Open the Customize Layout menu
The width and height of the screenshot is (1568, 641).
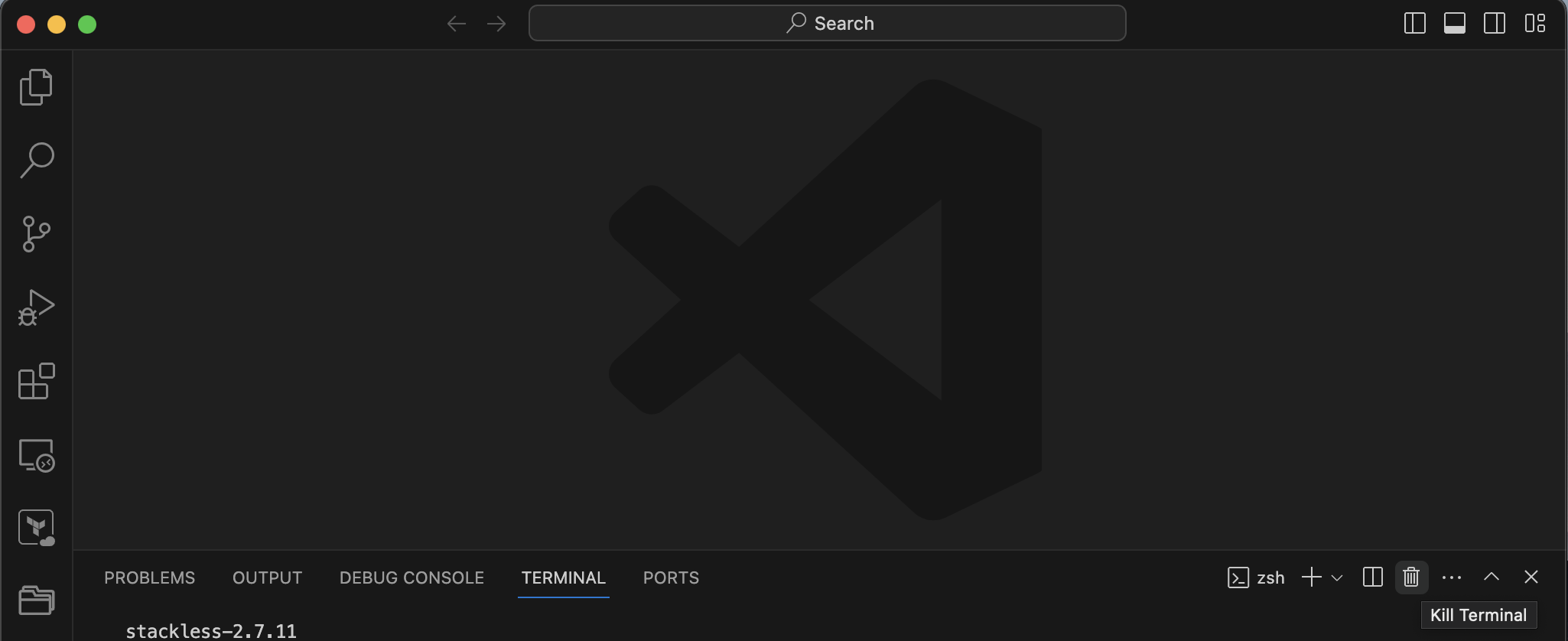tap(1534, 23)
